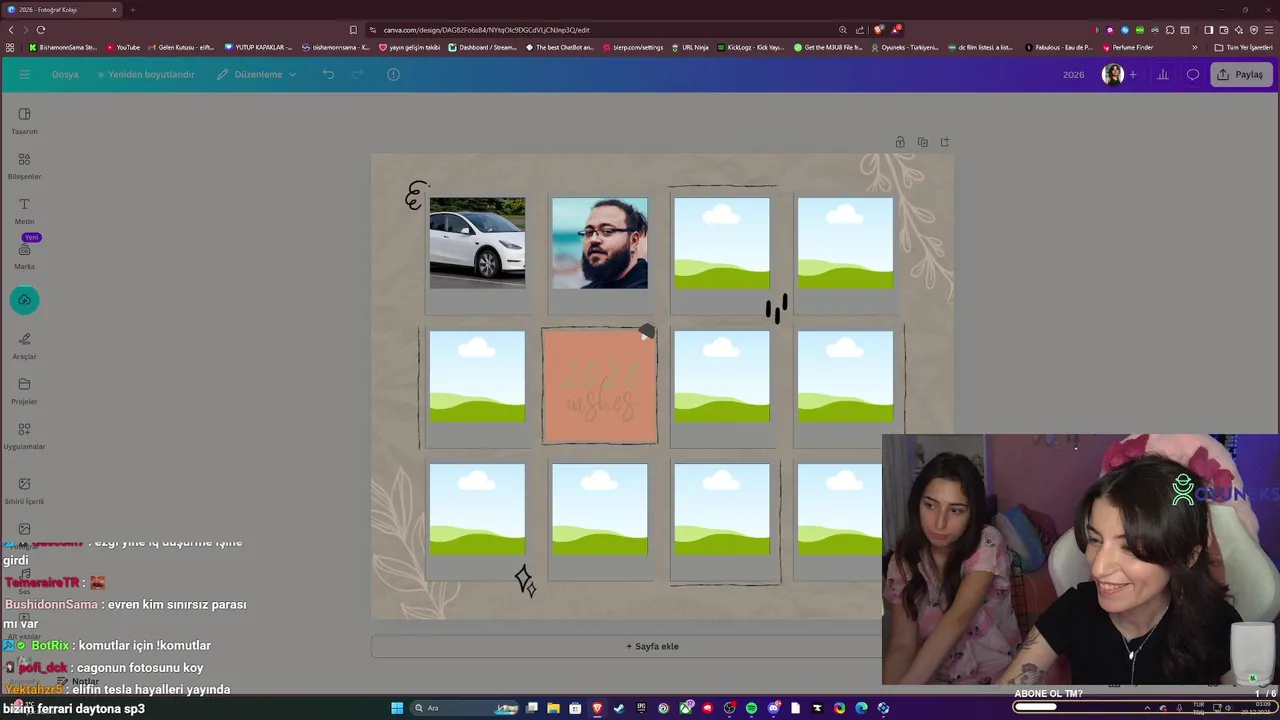Viewport: 1280px width, 720px height.
Task: Open Discord from the taskbar
Action: pyautogui.click(x=774, y=708)
